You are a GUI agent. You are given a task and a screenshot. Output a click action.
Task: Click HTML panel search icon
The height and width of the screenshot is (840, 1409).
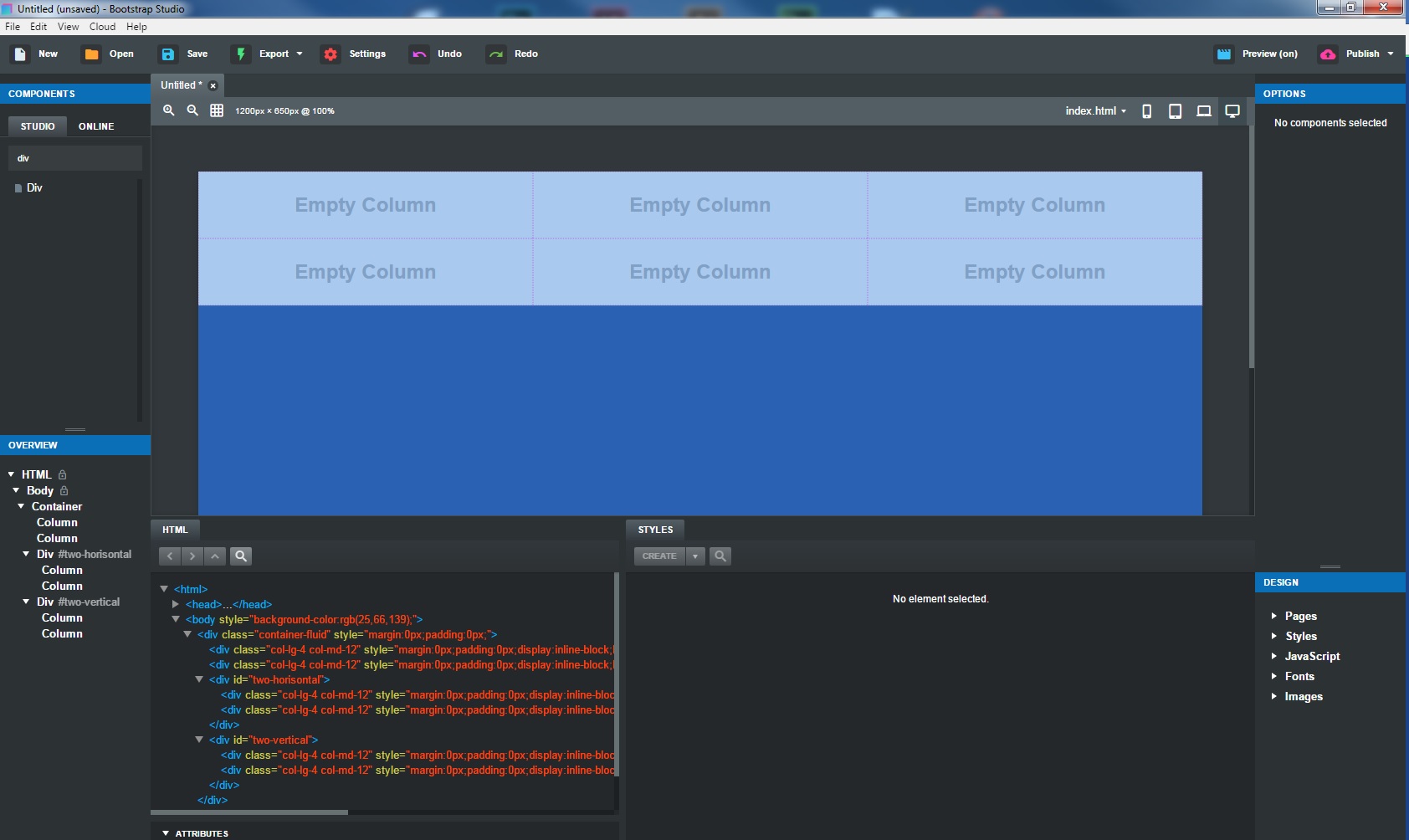[x=241, y=556]
